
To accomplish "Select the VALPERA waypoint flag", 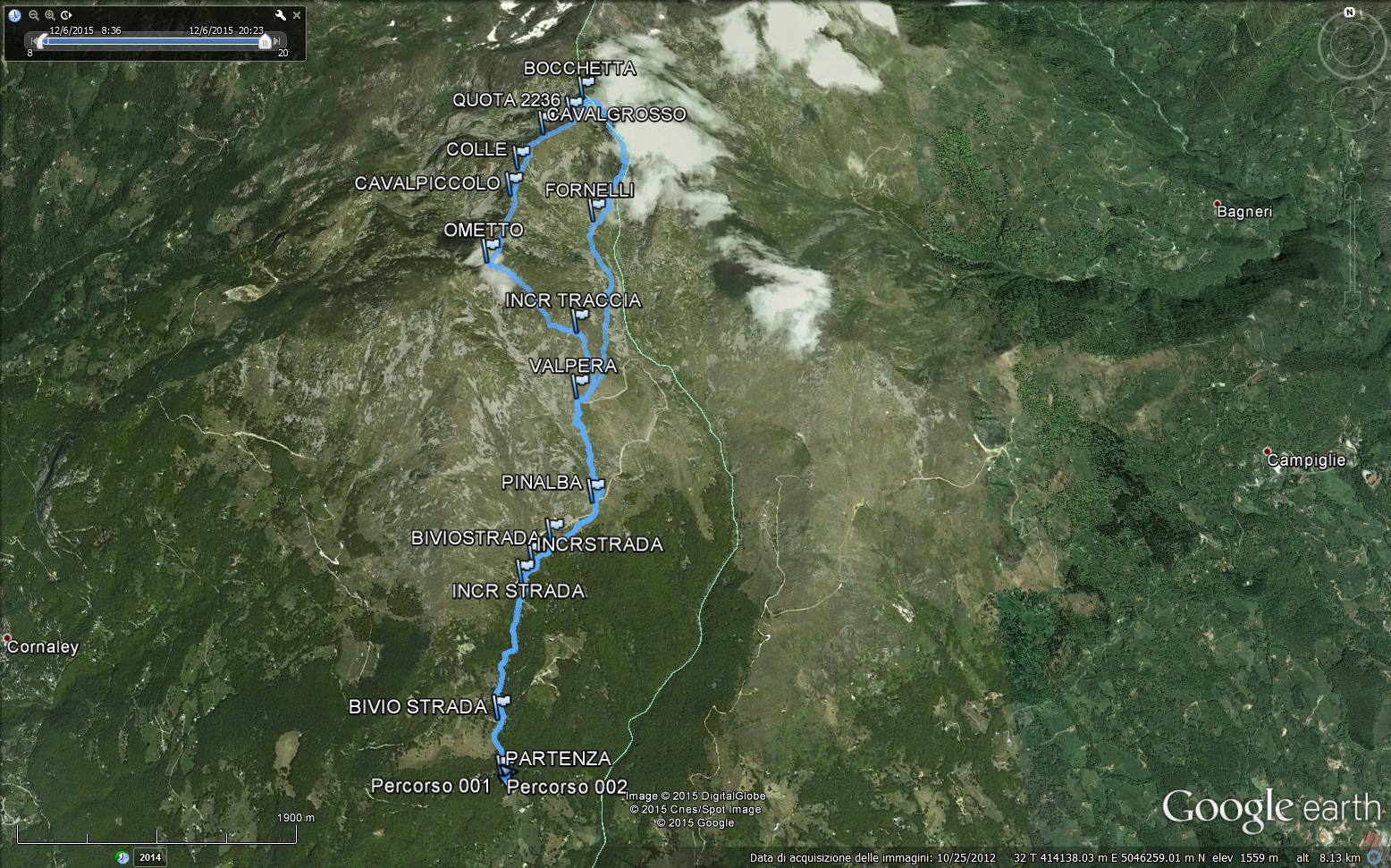I will (581, 384).
